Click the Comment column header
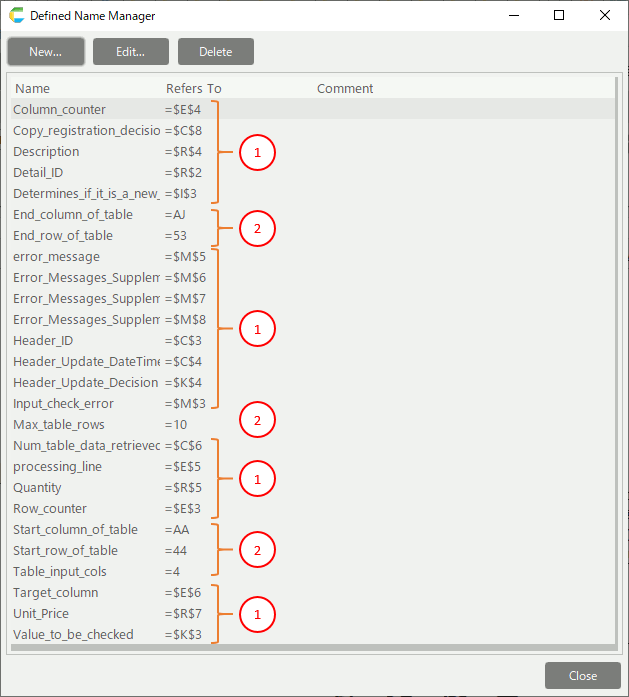 pos(345,89)
